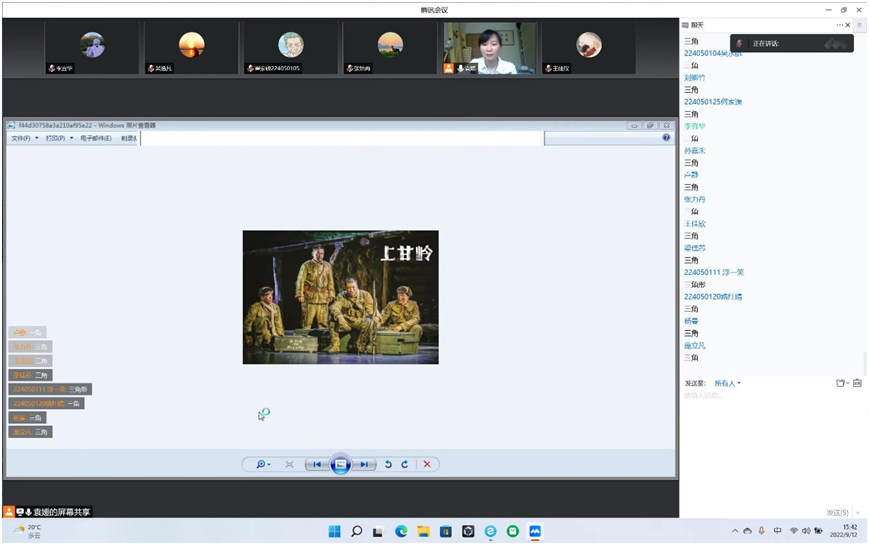Click the danmaku message from 224050111
Screen dimensions: 869x545
coord(50,389)
